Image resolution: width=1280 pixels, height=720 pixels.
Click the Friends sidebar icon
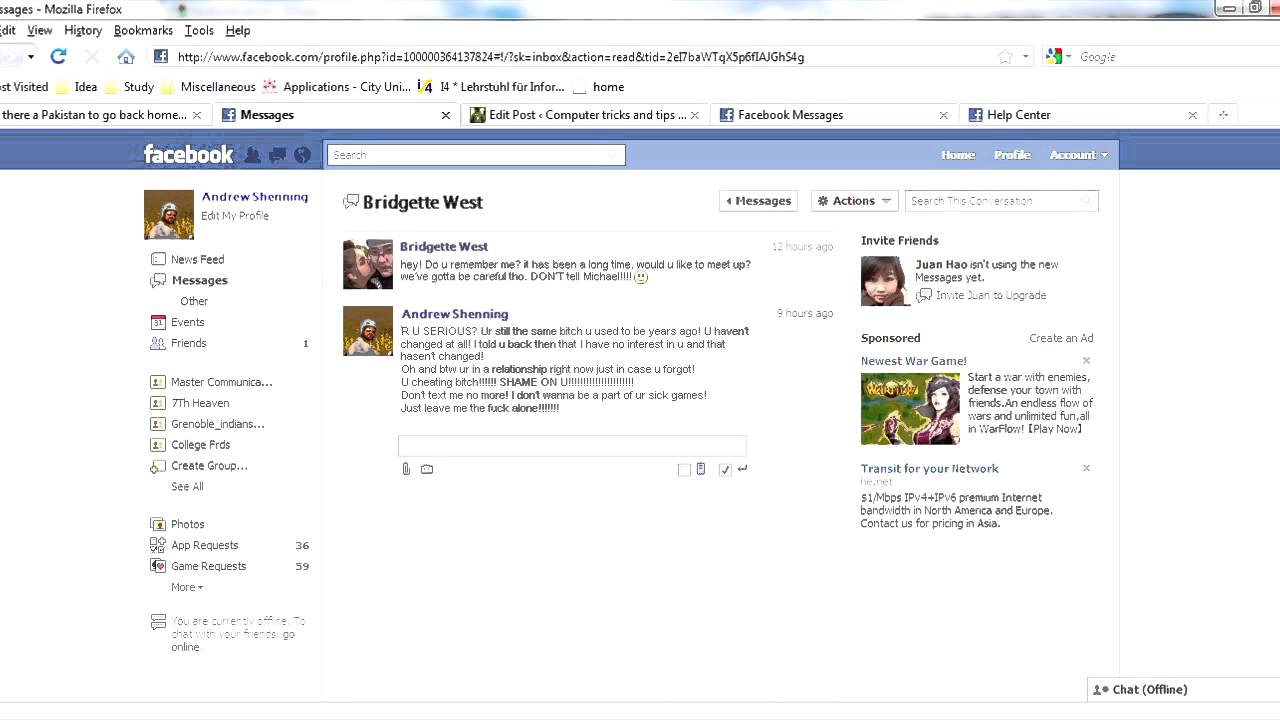(x=158, y=343)
